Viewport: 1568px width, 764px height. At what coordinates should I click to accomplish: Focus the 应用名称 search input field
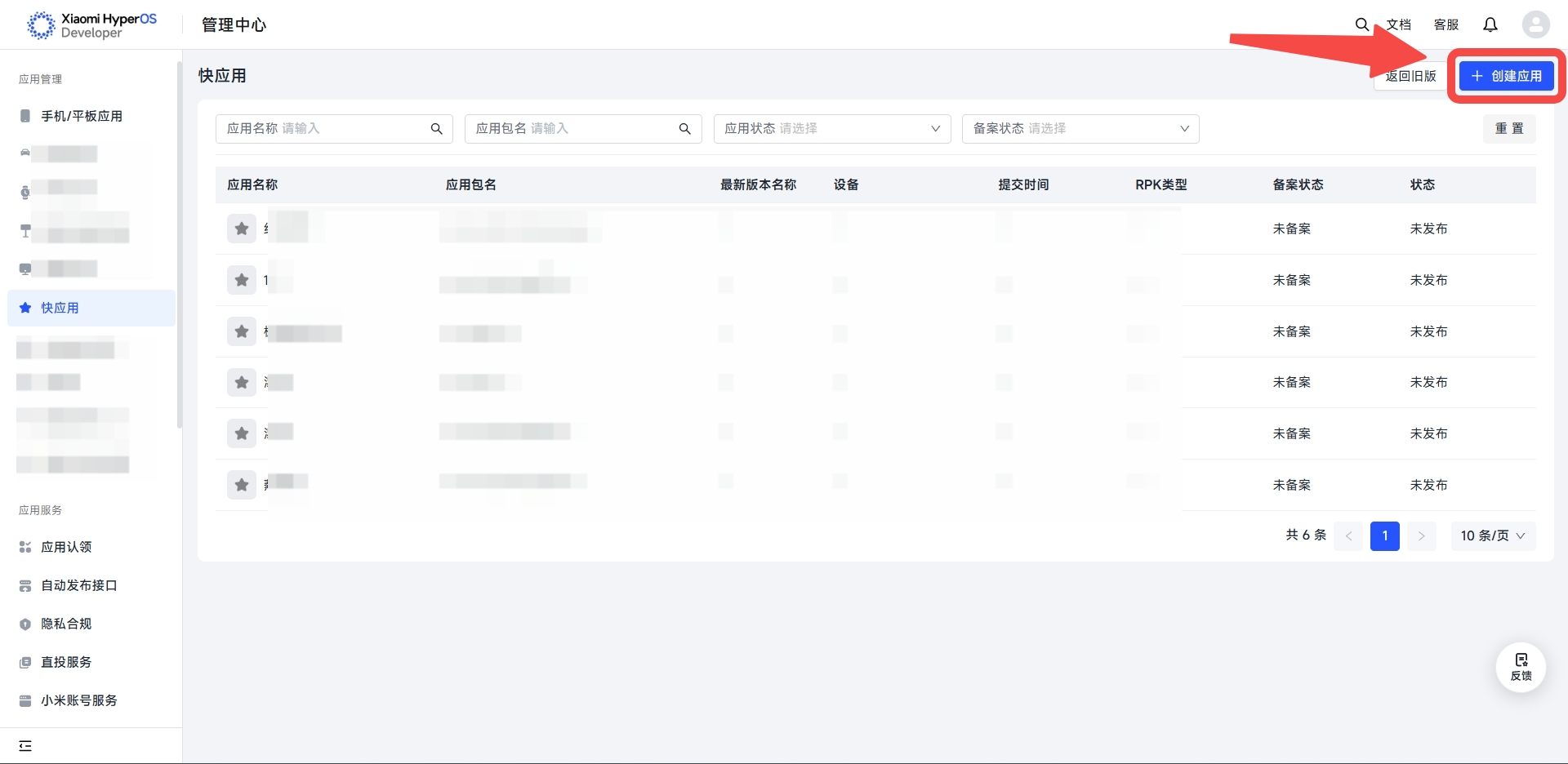click(351, 129)
